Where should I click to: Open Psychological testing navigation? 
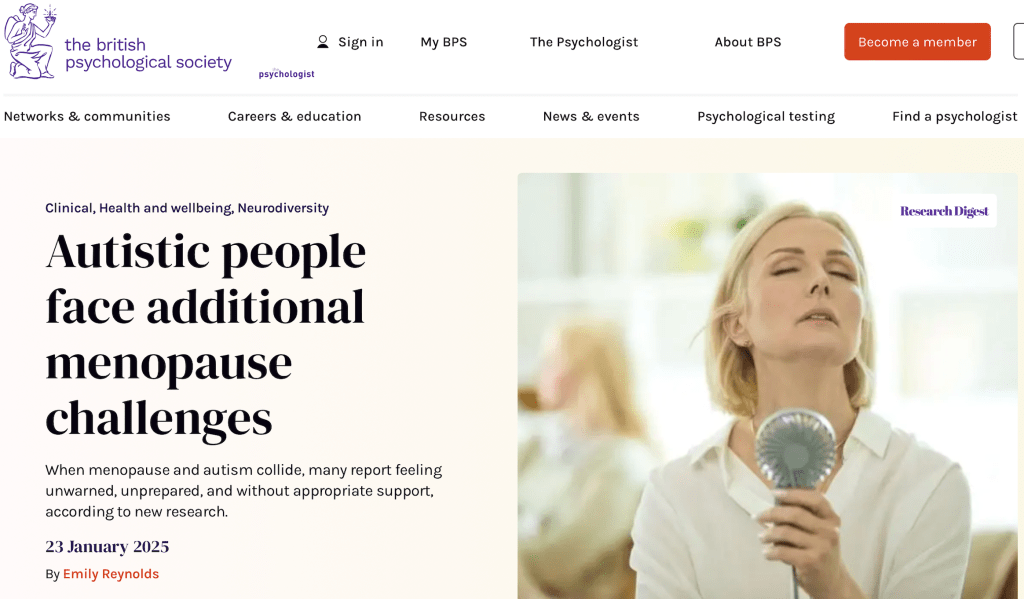pyautogui.click(x=766, y=116)
